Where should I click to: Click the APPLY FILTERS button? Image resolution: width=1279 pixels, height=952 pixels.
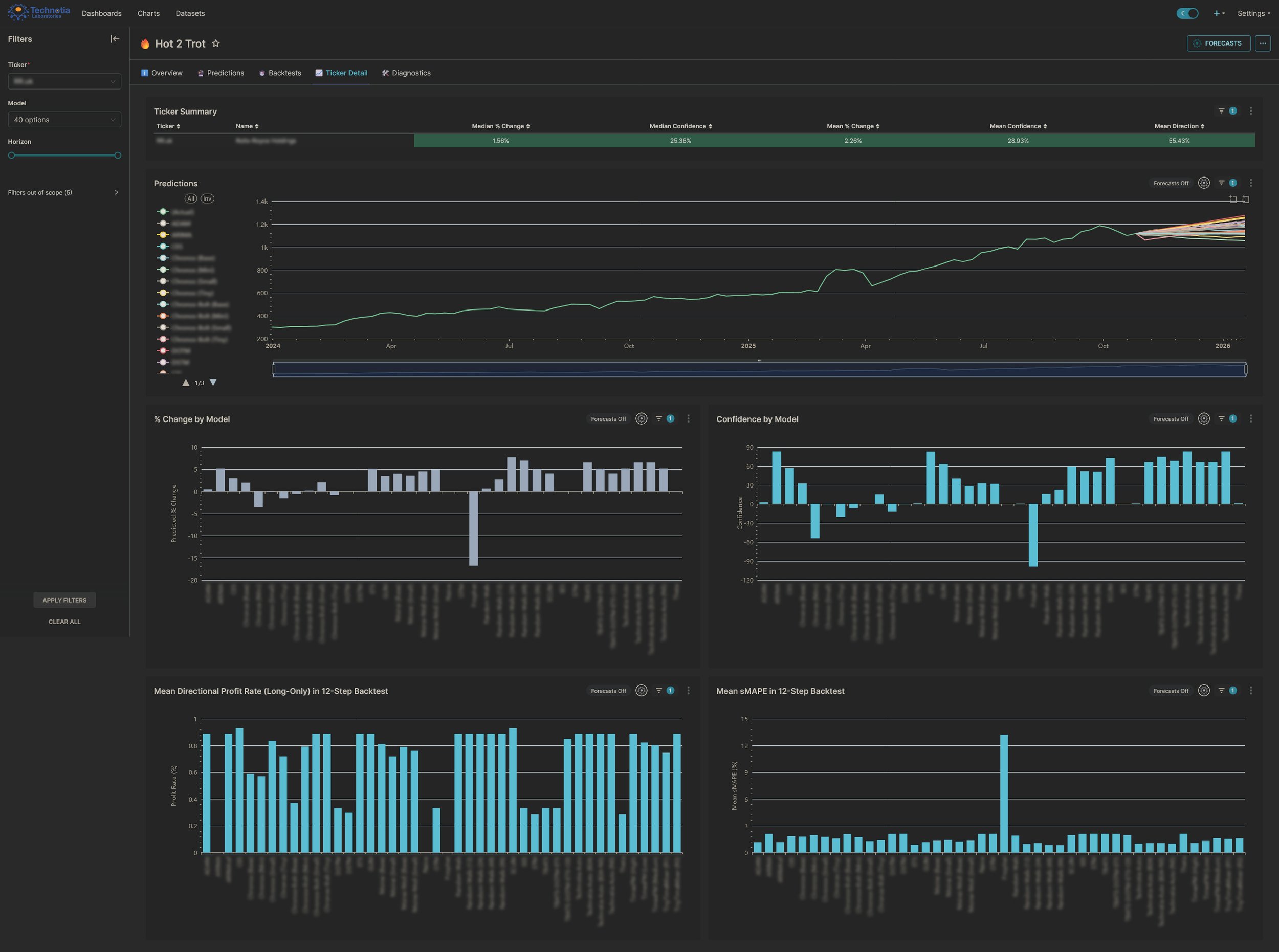[64, 600]
